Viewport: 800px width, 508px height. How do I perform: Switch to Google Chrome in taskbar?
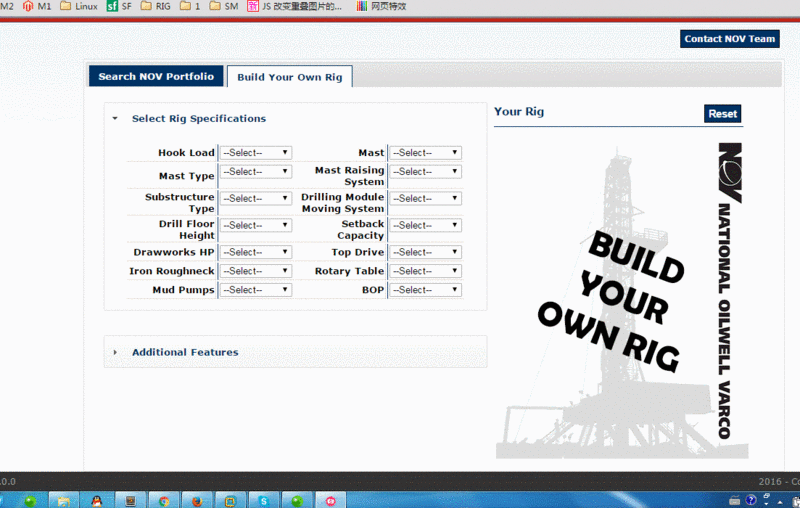(164, 501)
